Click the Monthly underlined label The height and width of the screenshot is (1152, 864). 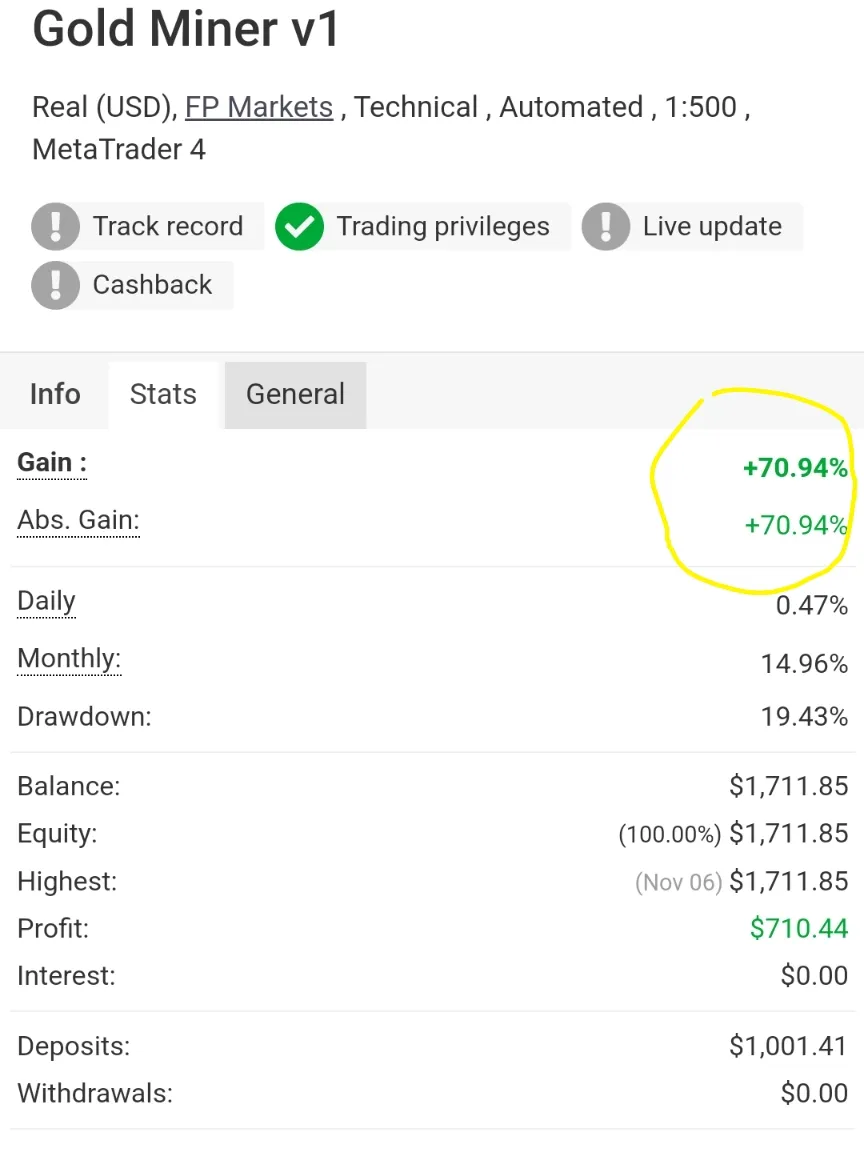click(69, 659)
